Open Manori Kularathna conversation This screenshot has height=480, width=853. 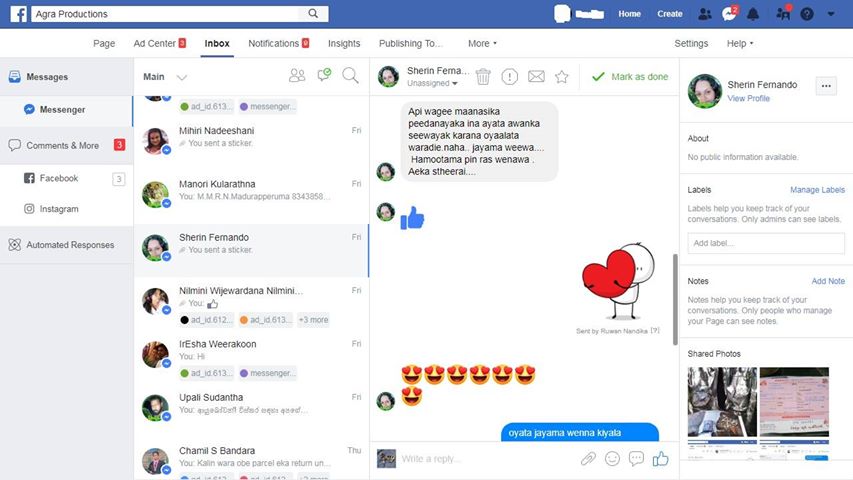coord(251,196)
